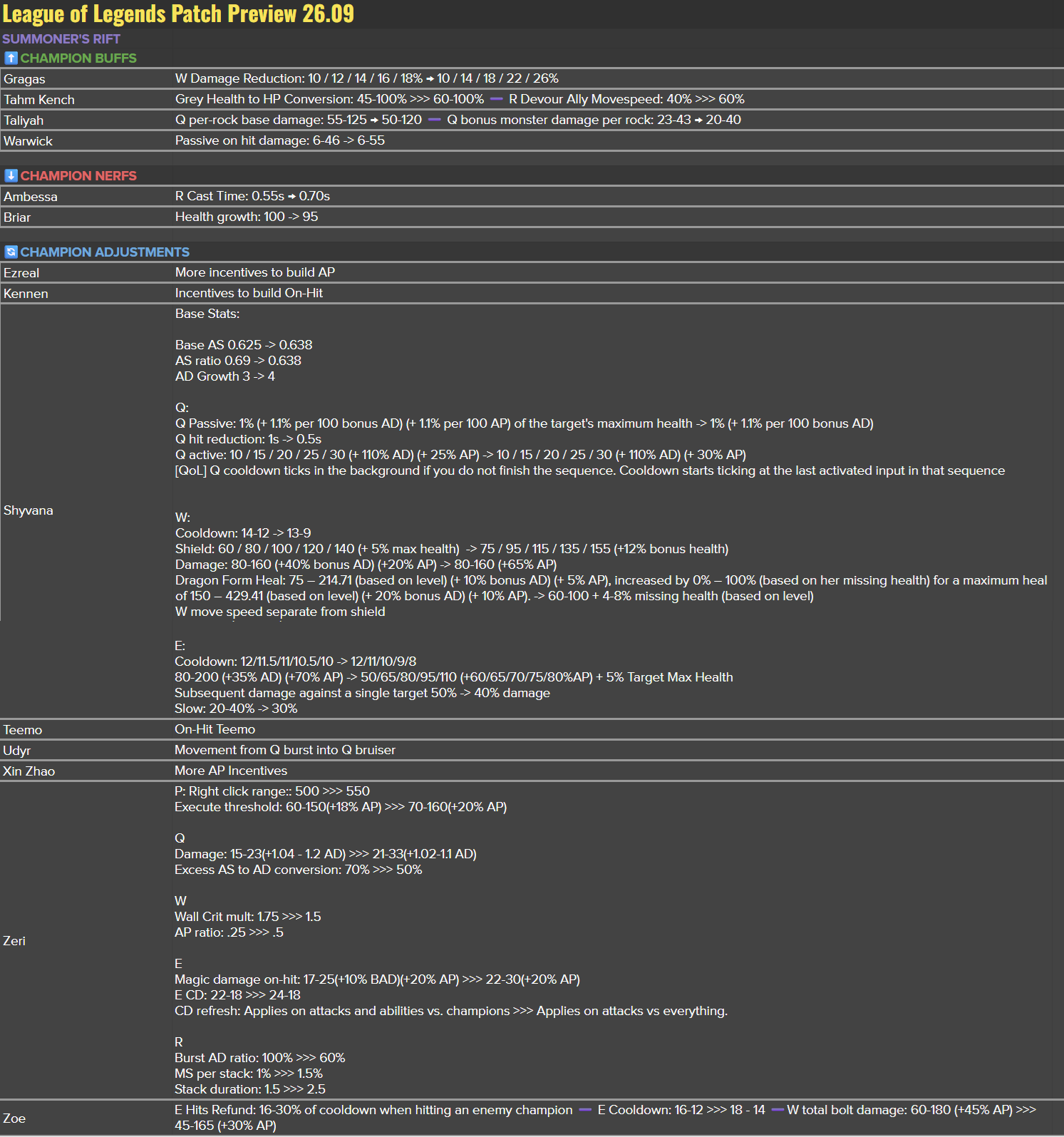Click the Taliyah champion name
Viewport: 1064px width, 1137px height.
point(24,120)
